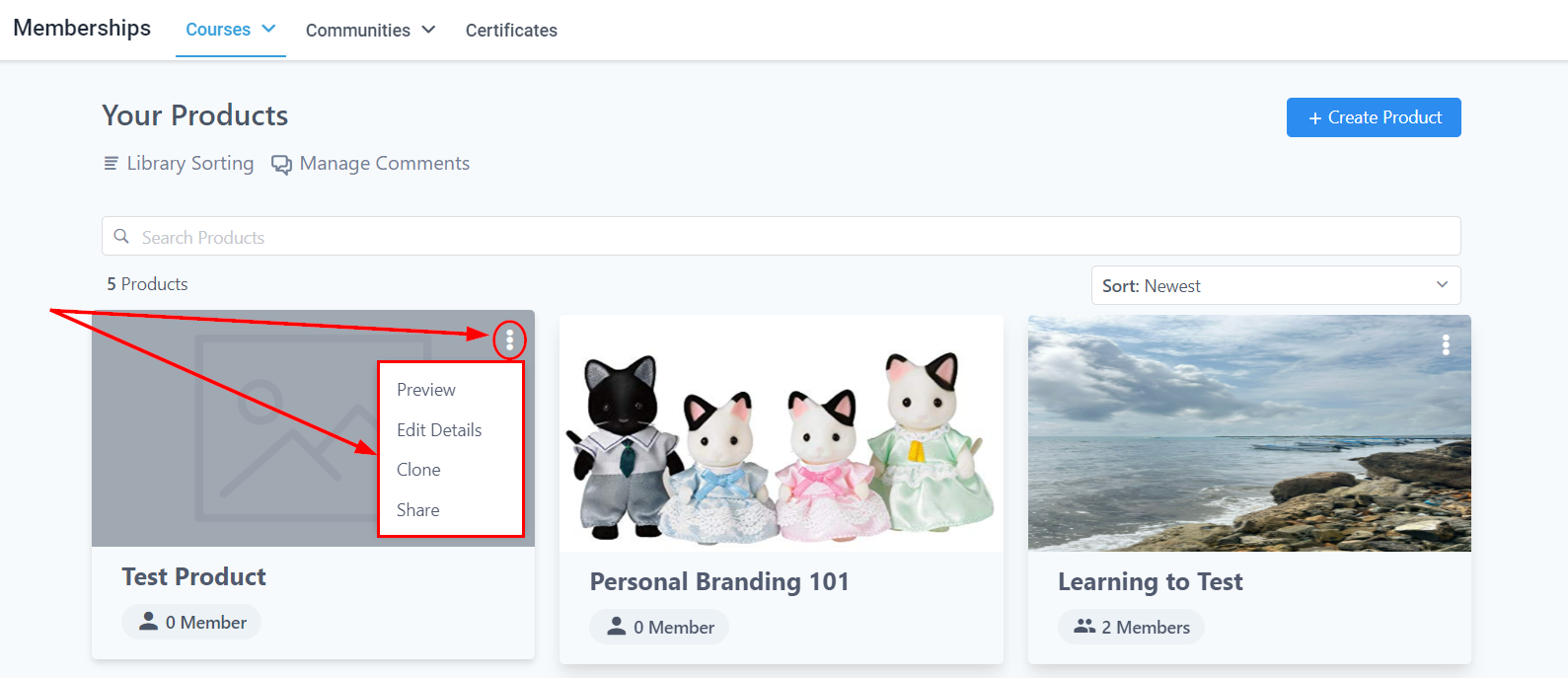Click the Memberships heading

click(x=82, y=28)
